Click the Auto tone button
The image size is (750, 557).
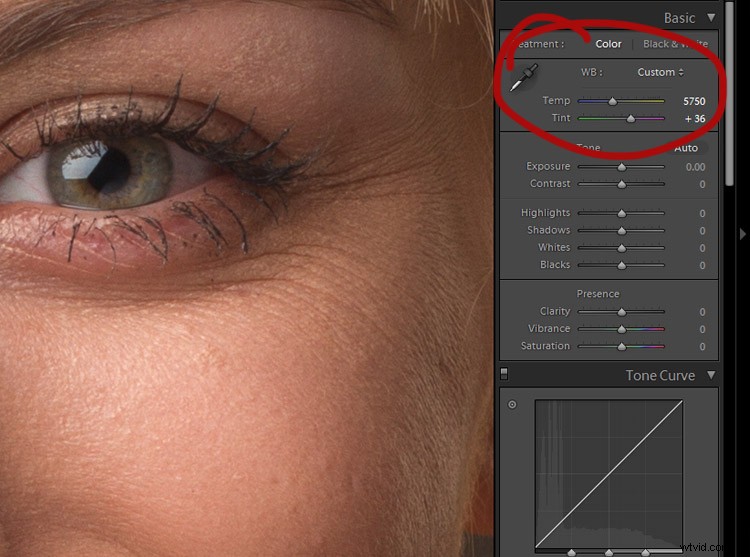[686, 148]
